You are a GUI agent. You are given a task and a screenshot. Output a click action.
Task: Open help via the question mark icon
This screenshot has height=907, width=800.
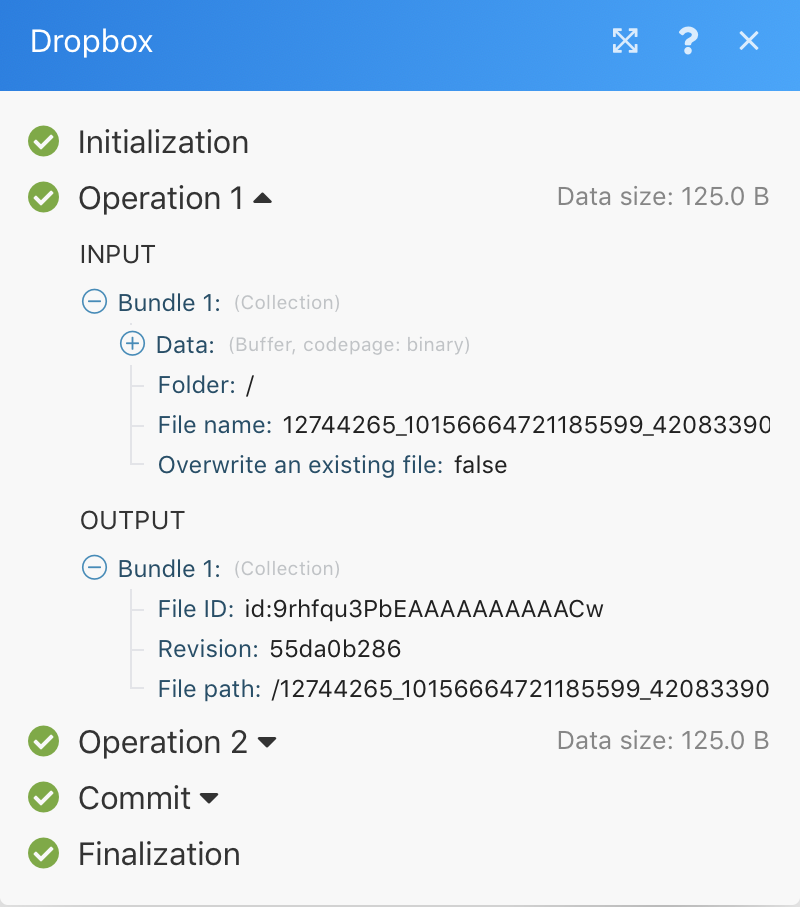[x=688, y=41]
